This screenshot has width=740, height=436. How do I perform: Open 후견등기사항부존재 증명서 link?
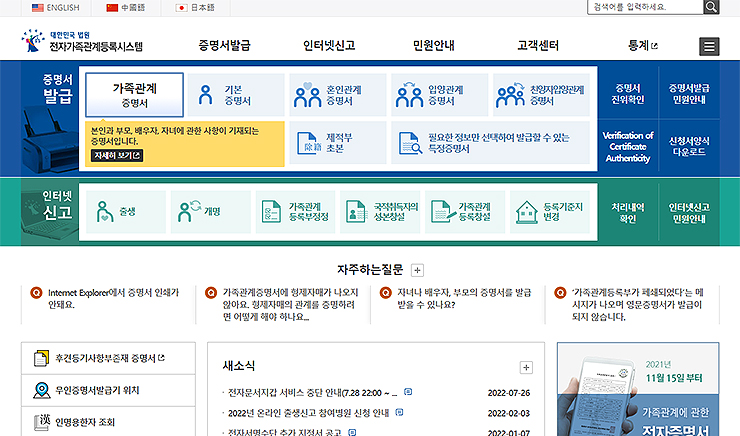[108, 358]
